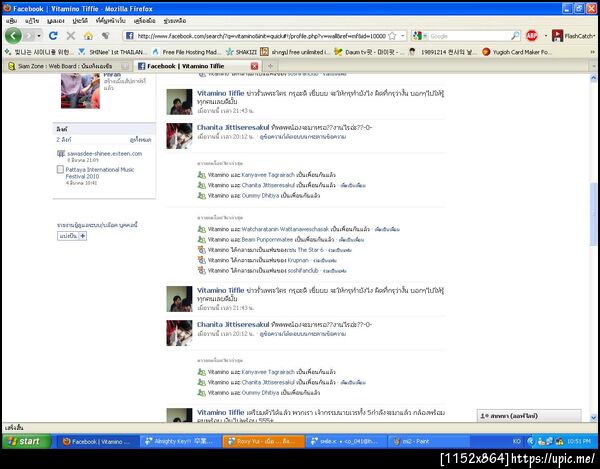Image resolution: width=600 pixels, height=469 pixels.
Task: Open the SHINee 1st THAILAN... bookmark
Action: click(112, 52)
